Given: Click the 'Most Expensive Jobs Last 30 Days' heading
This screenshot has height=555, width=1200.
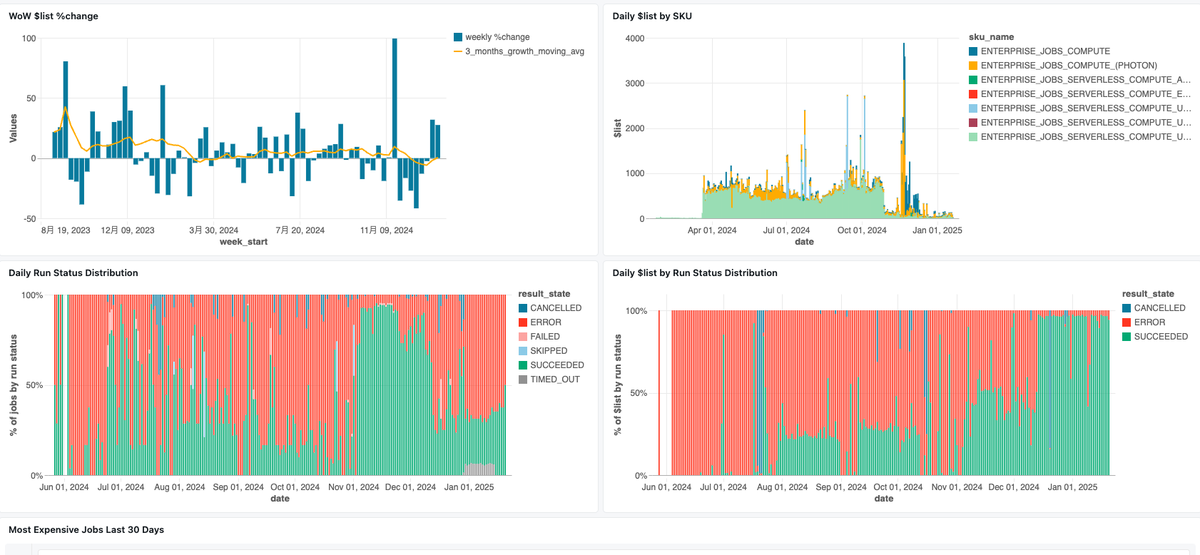Looking at the screenshot, I should [x=85, y=528].
